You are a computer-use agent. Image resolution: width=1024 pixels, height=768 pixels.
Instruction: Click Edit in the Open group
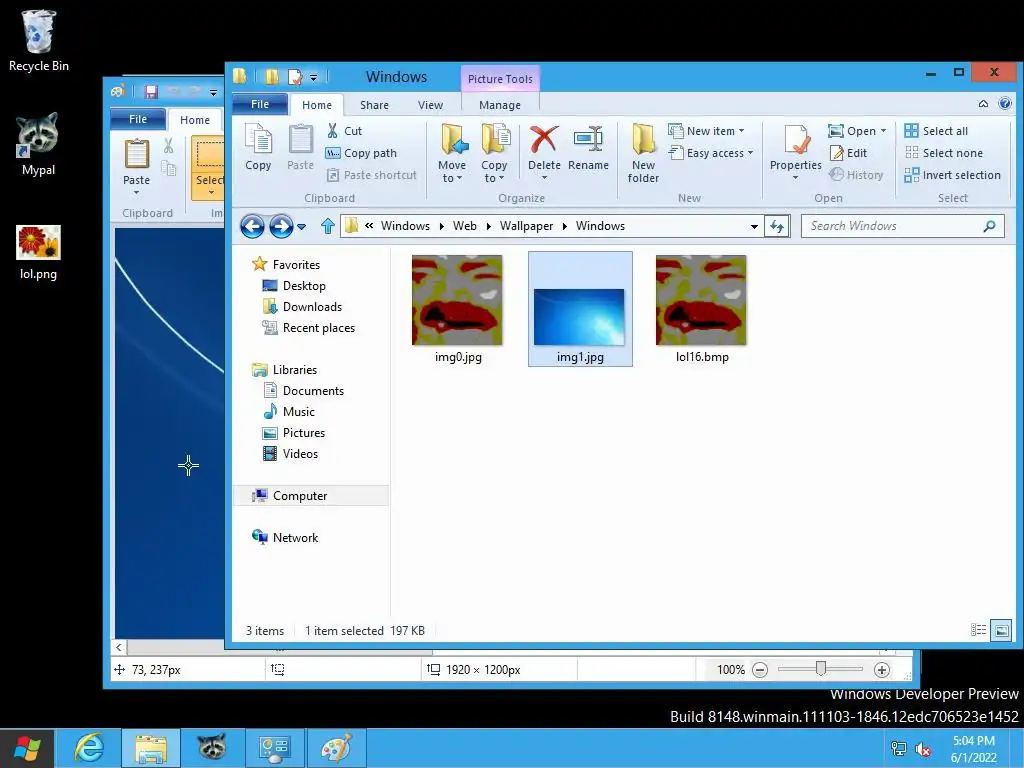pos(849,153)
